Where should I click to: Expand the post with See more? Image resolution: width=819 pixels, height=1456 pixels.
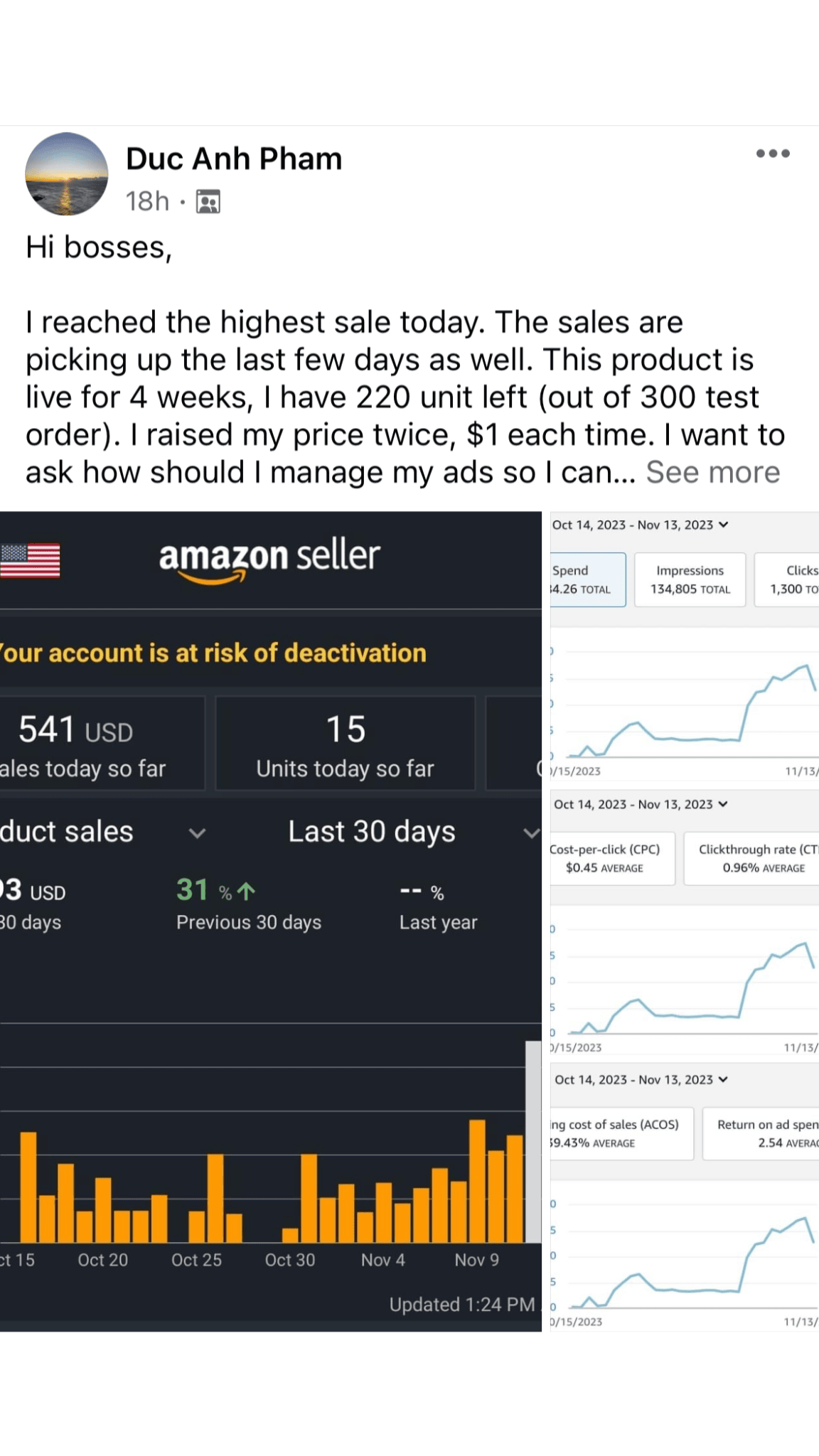coord(712,473)
